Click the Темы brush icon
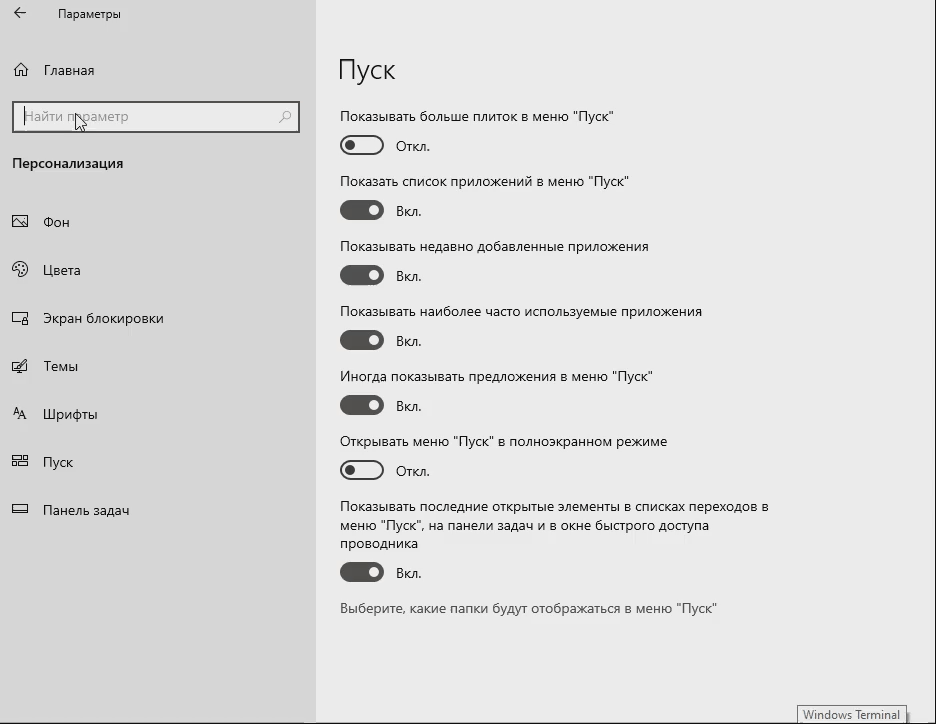 pyautogui.click(x=20, y=366)
